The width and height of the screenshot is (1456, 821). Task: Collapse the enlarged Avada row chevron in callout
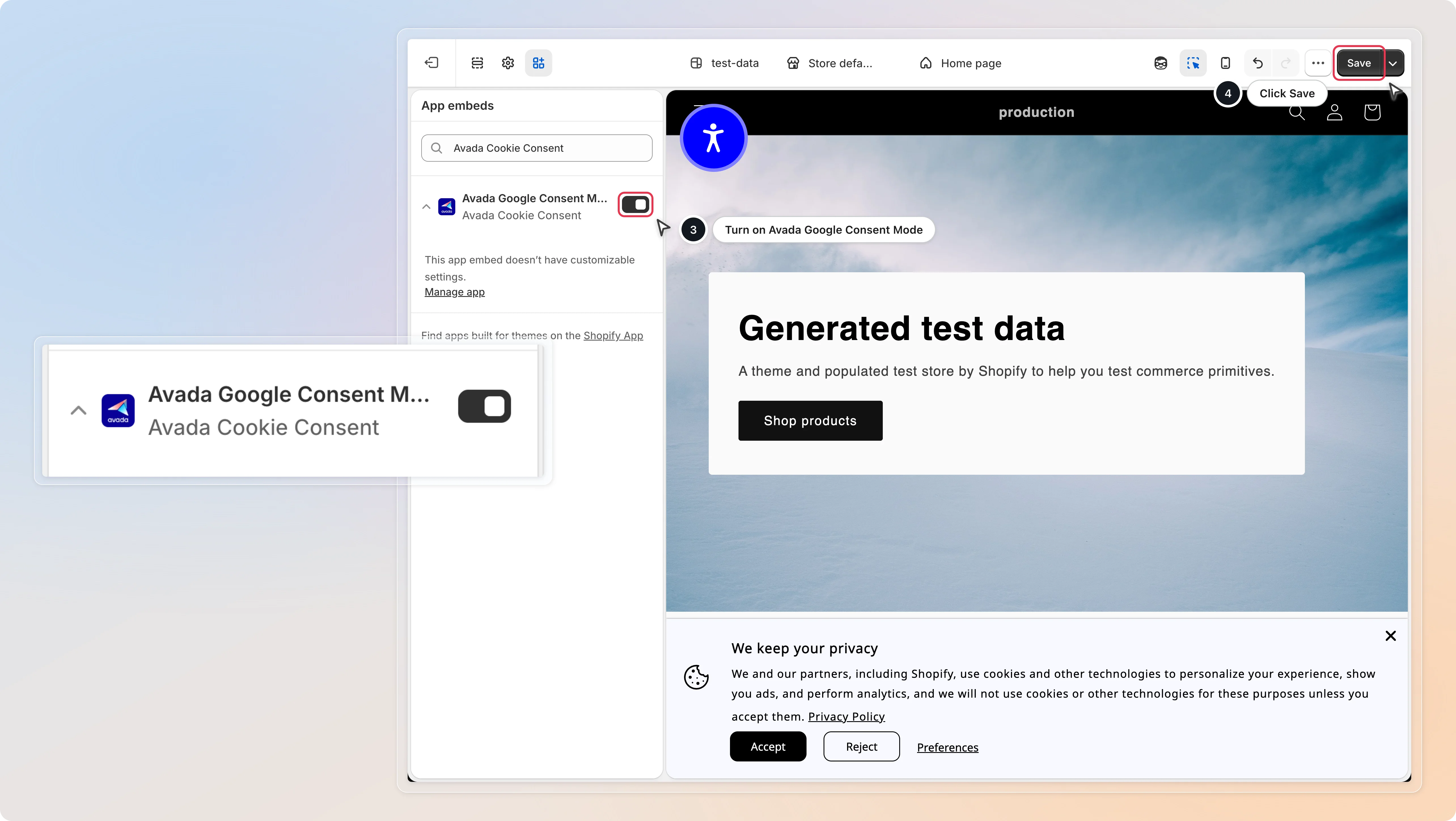tap(79, 411)
